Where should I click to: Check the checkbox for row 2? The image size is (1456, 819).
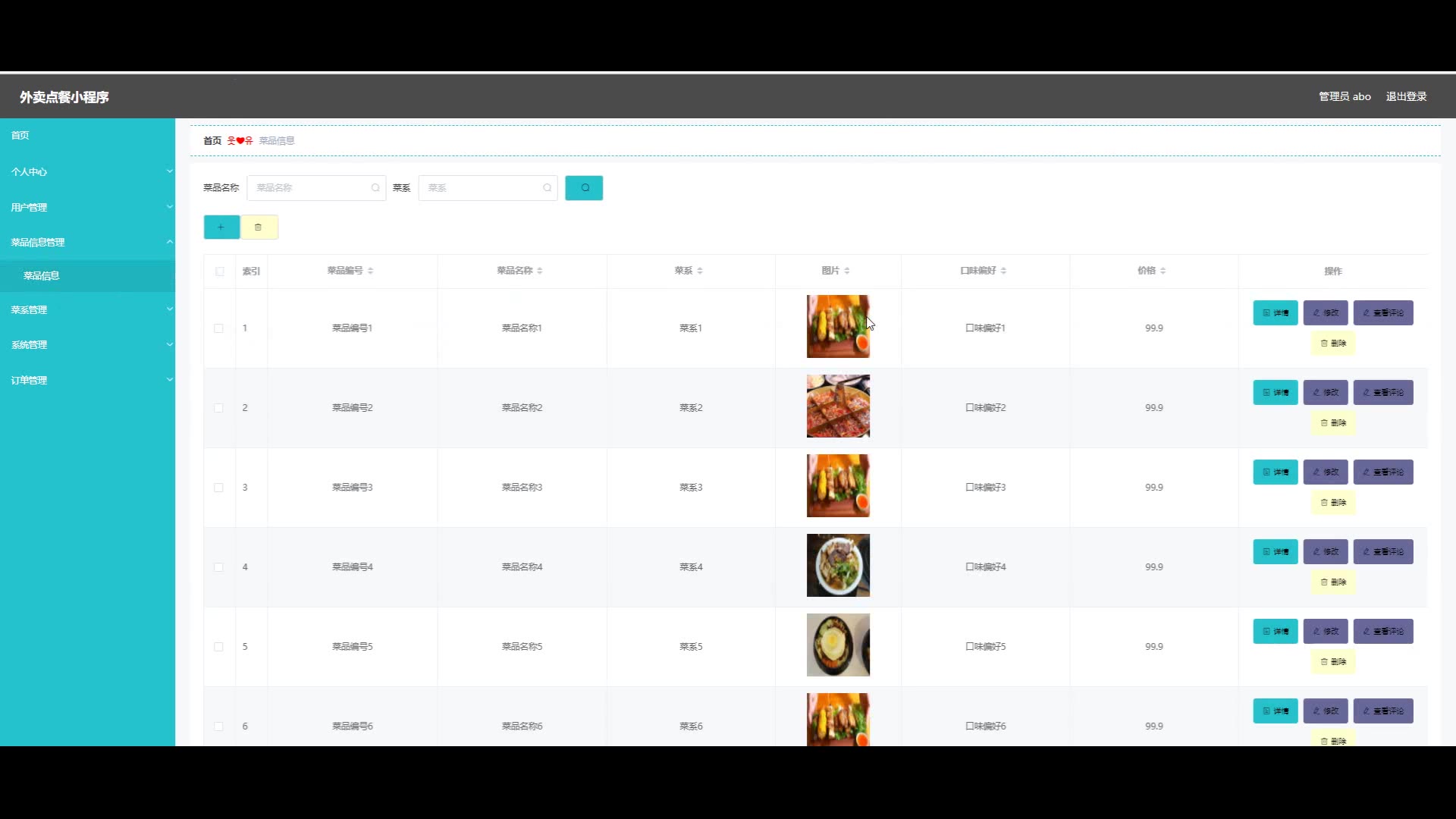click(x=219, y=408)
